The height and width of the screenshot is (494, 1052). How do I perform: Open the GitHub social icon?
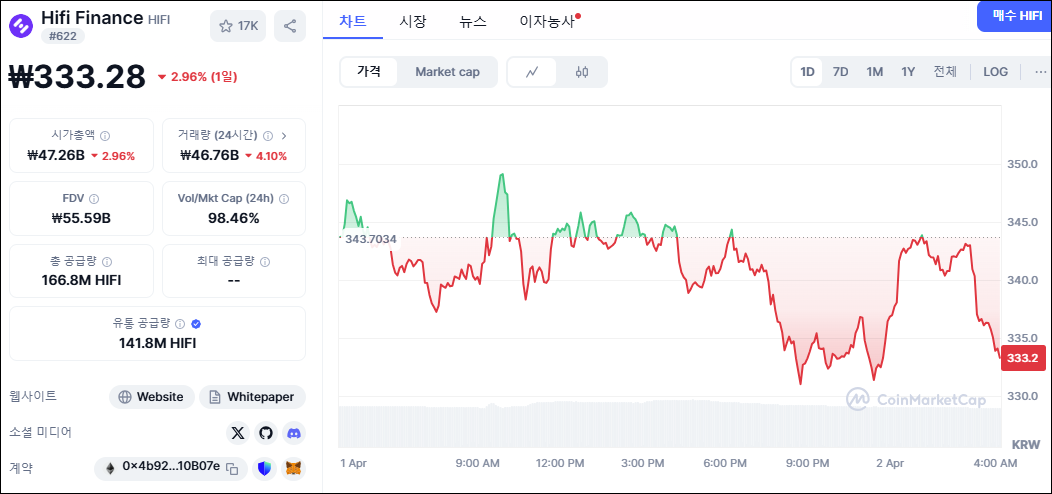click(x=266, y=433)
